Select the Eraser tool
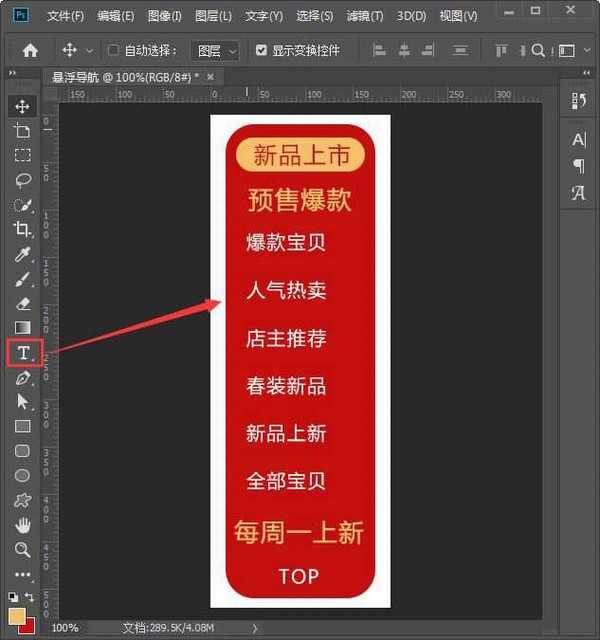 (22, 303)
